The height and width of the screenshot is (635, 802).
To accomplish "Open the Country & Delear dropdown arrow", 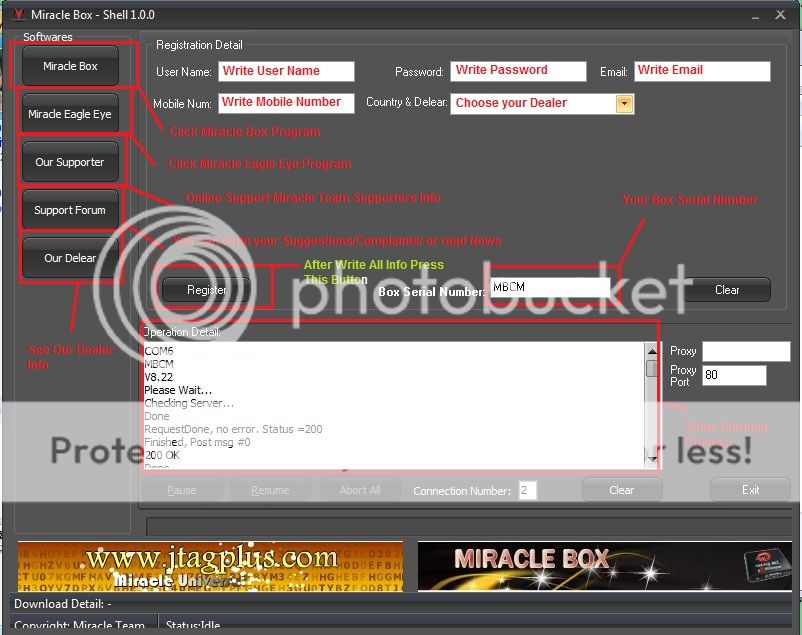I will pyautogui.click(x=625, y=104).
